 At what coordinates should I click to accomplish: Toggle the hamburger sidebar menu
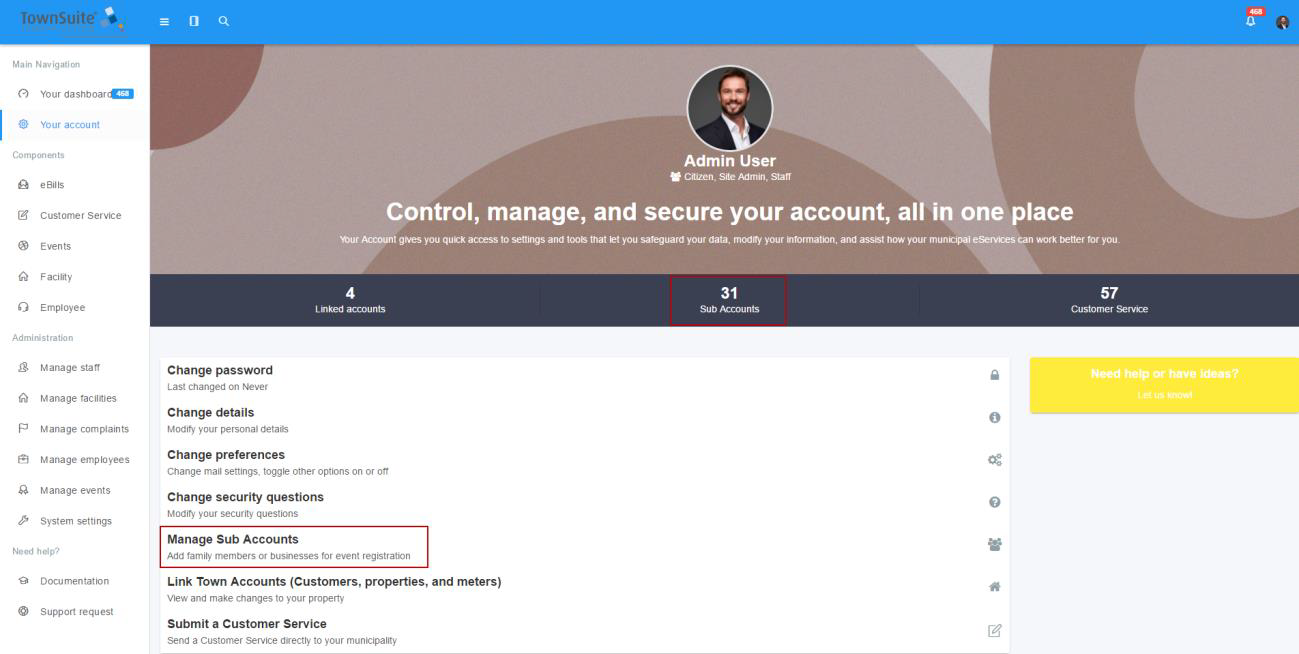pos(165,21)
